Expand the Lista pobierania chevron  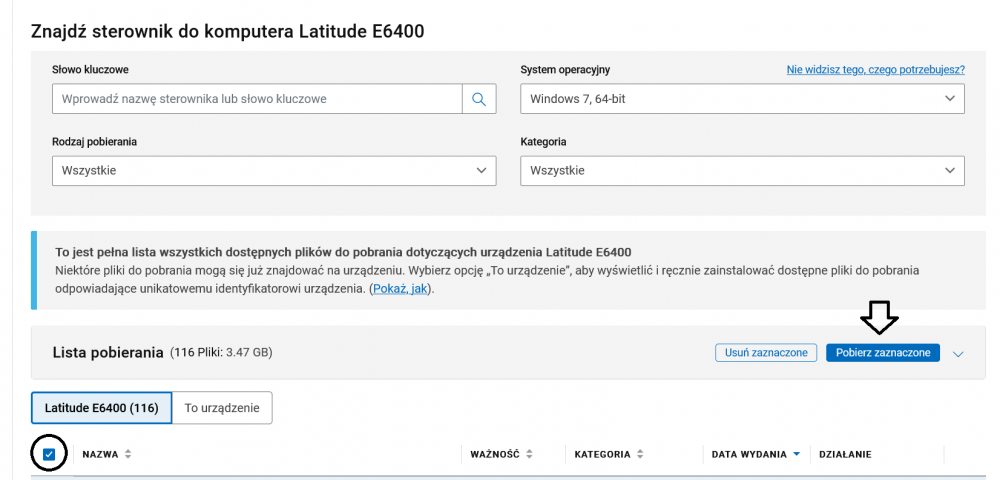(x=959, y=353)
